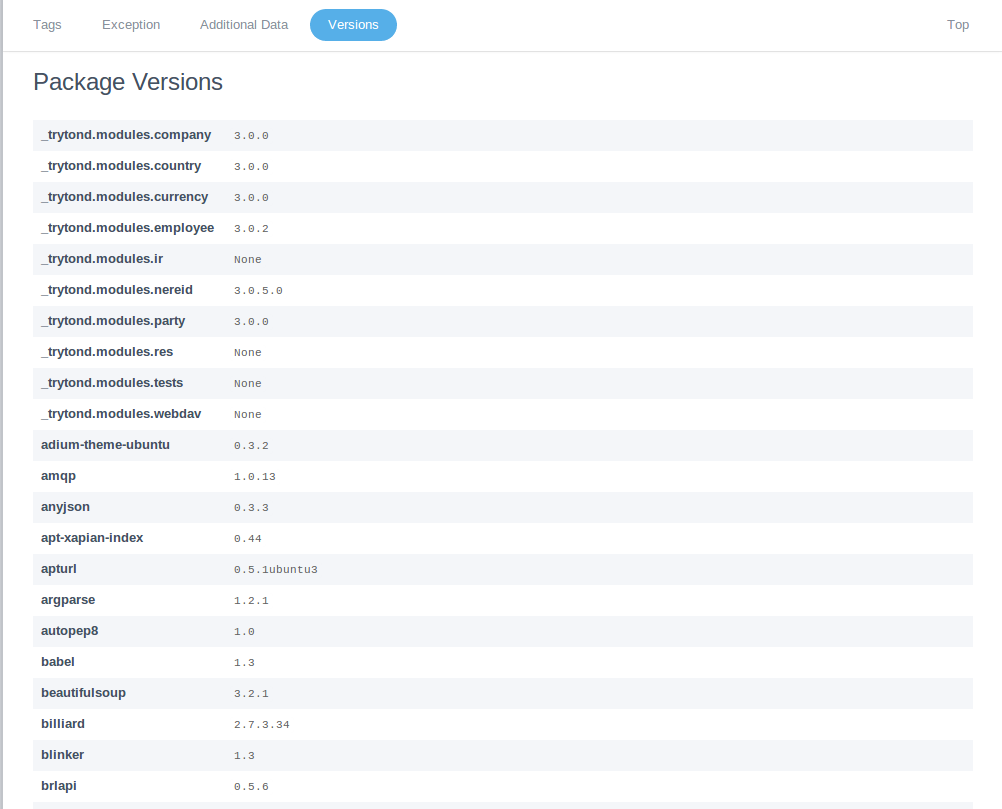Click the billiard package name
The height and width of the screenshot is (809, 1002).
pos(63,724)
